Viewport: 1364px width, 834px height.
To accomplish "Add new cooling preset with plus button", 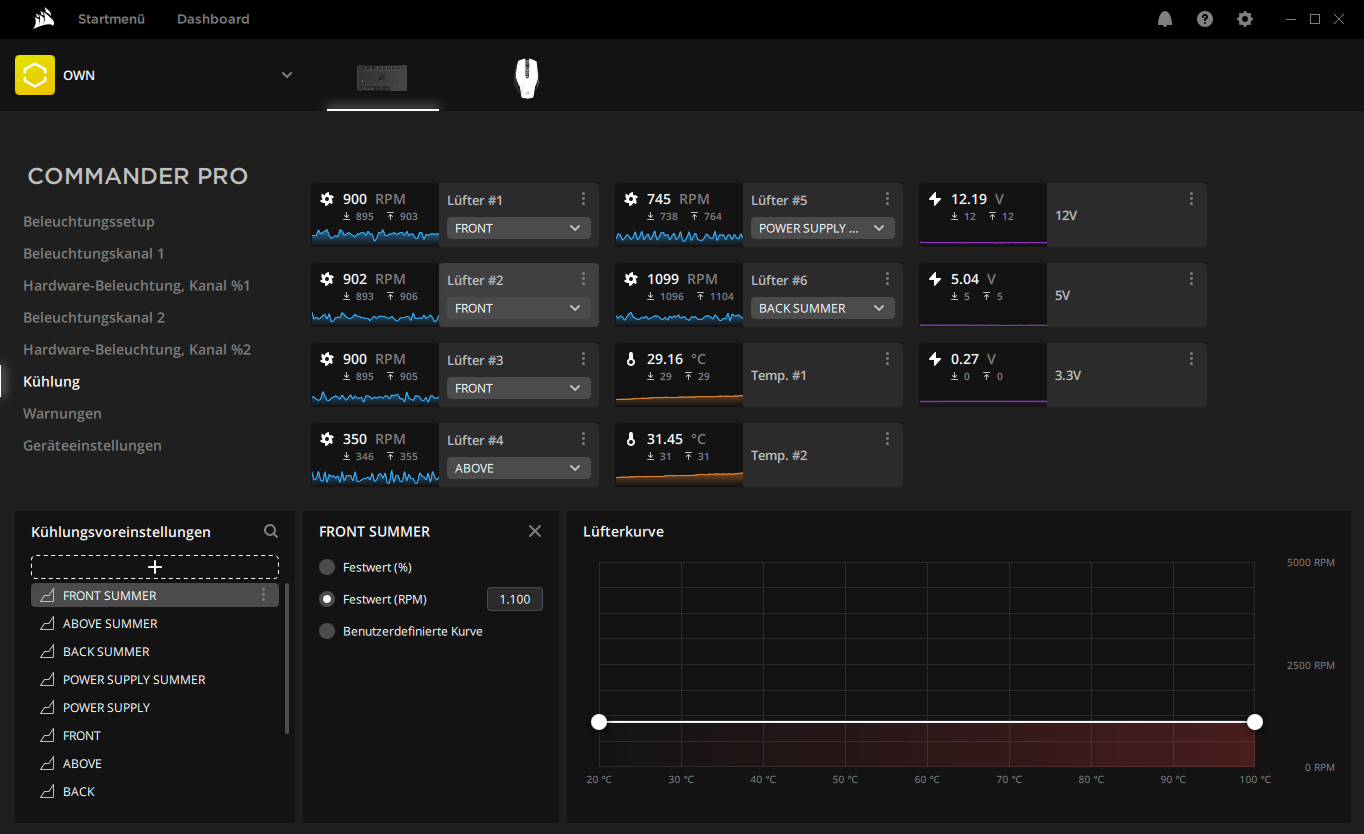I will [x=155, y=567].
